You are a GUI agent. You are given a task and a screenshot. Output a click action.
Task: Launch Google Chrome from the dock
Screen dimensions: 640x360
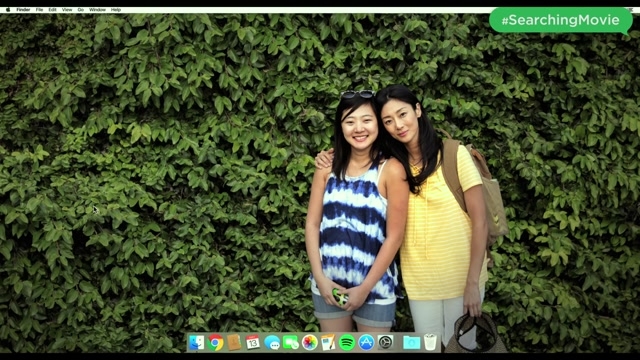tap(216, 342)
